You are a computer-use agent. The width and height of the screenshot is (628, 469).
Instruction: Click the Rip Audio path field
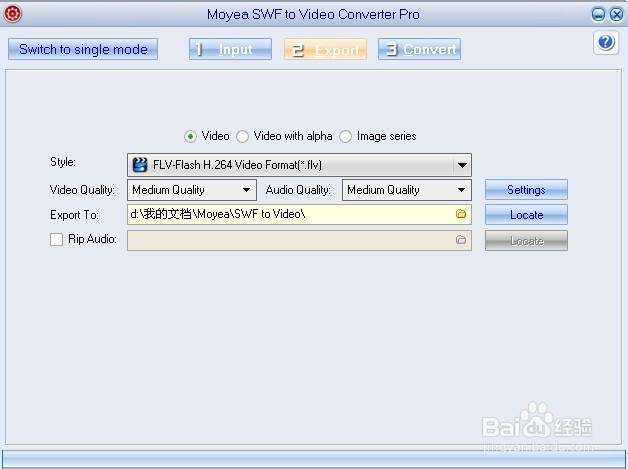[x=299, y=240]
